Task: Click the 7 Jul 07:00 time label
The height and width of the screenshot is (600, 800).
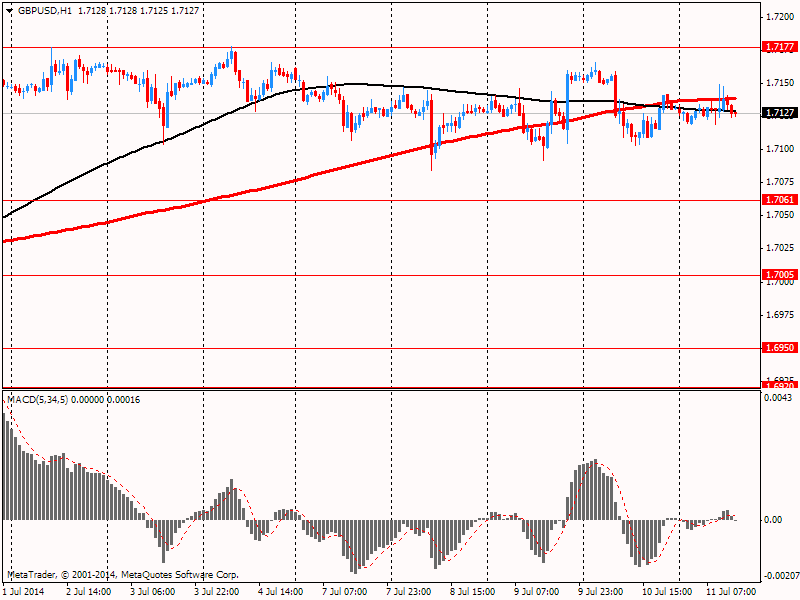Action: [344, 592]
